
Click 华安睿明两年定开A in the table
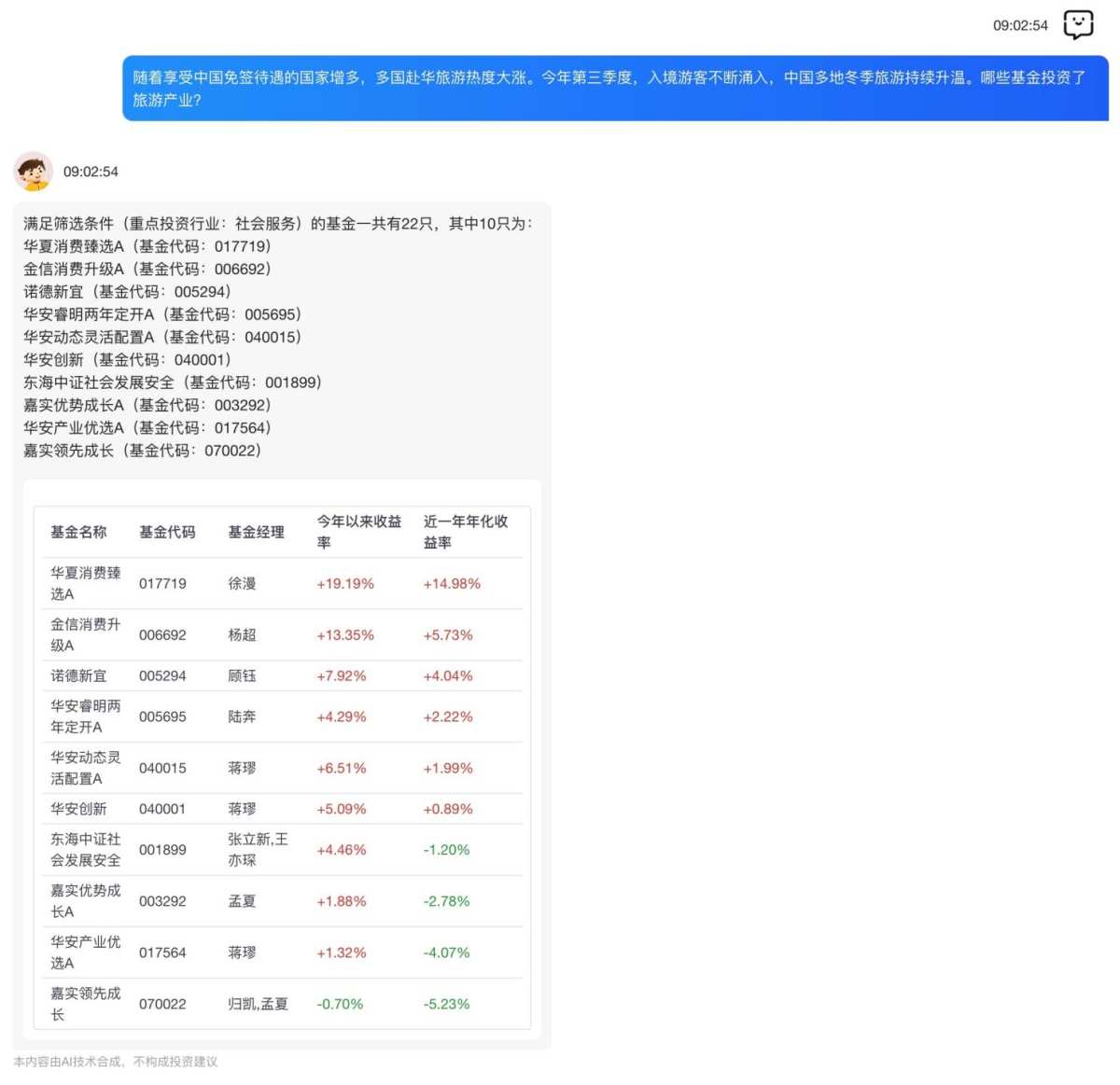86,716
